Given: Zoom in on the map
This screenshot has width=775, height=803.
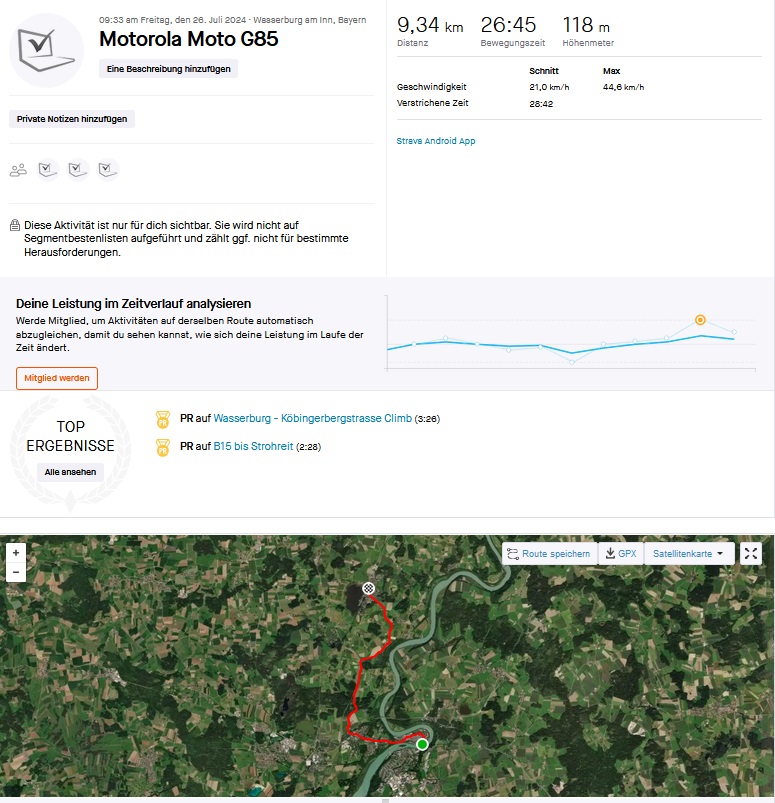Looking at the screenshot, I should click(x=15, y=552).
